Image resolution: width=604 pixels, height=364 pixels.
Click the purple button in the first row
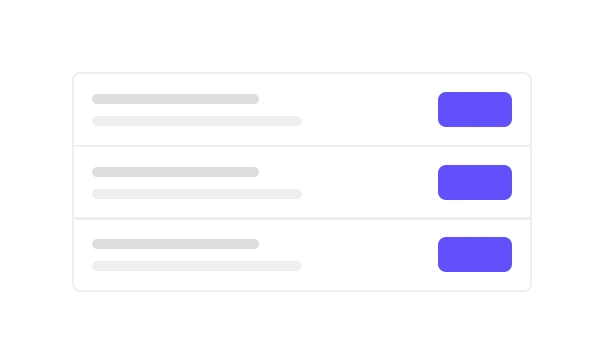[x=475, y=109]
